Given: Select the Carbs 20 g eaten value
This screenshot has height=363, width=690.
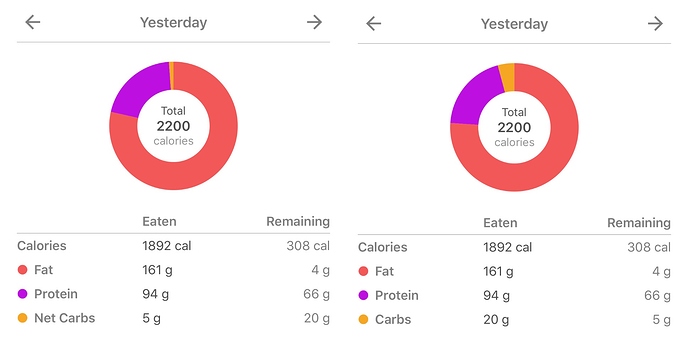Looking at the screenshot, I should (x=496, y=319).
